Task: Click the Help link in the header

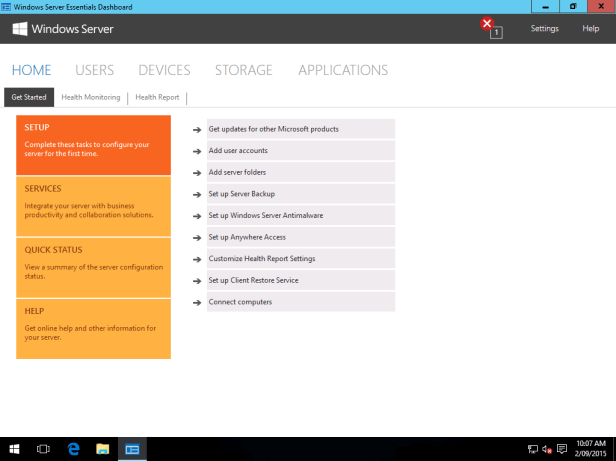Action: [590, 28]
